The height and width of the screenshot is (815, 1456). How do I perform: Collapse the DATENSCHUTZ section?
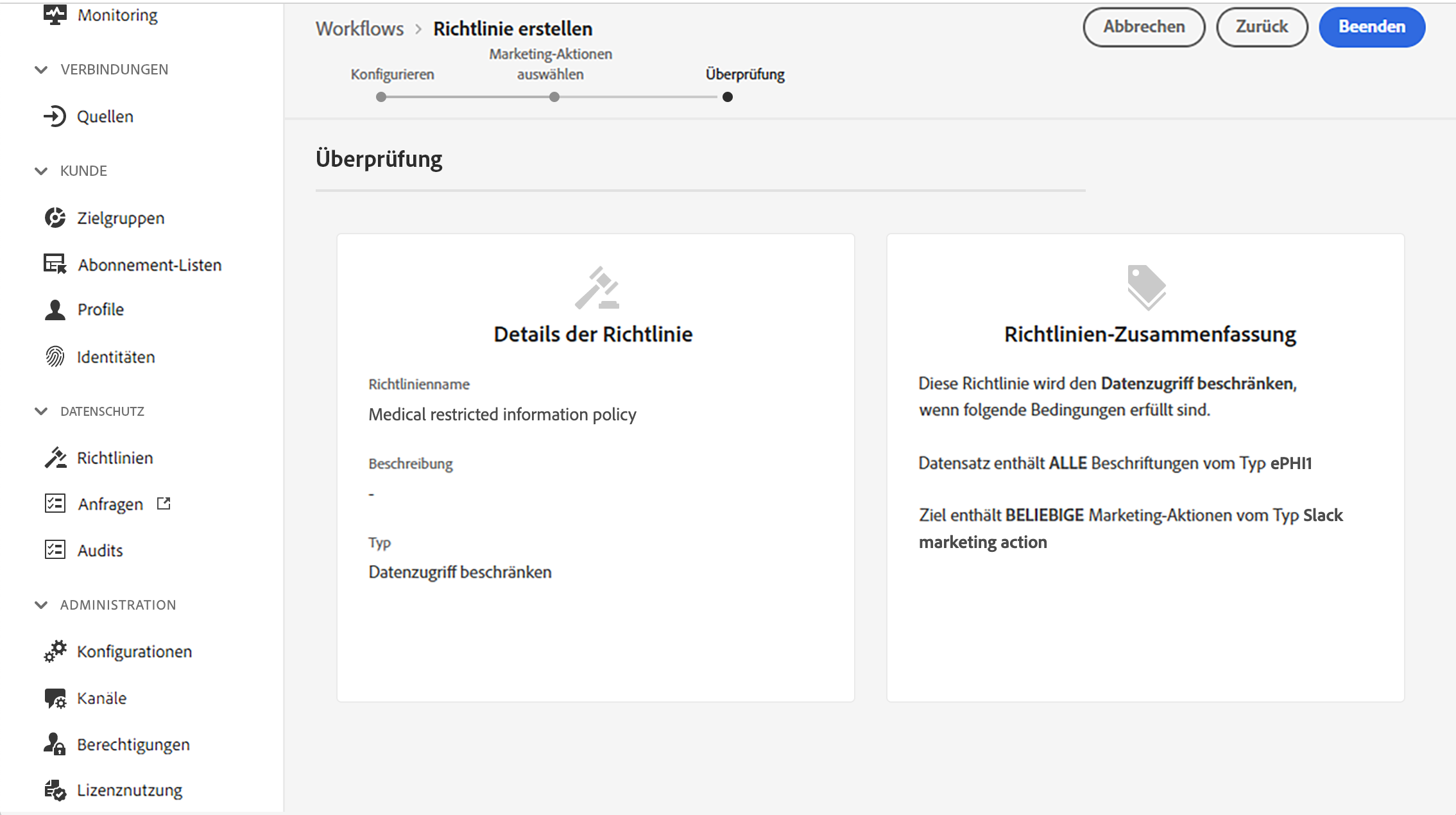(41, 411)
